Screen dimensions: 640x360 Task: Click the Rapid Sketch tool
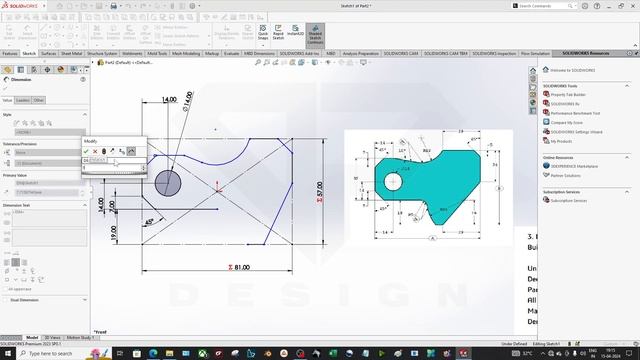(278, 32)
